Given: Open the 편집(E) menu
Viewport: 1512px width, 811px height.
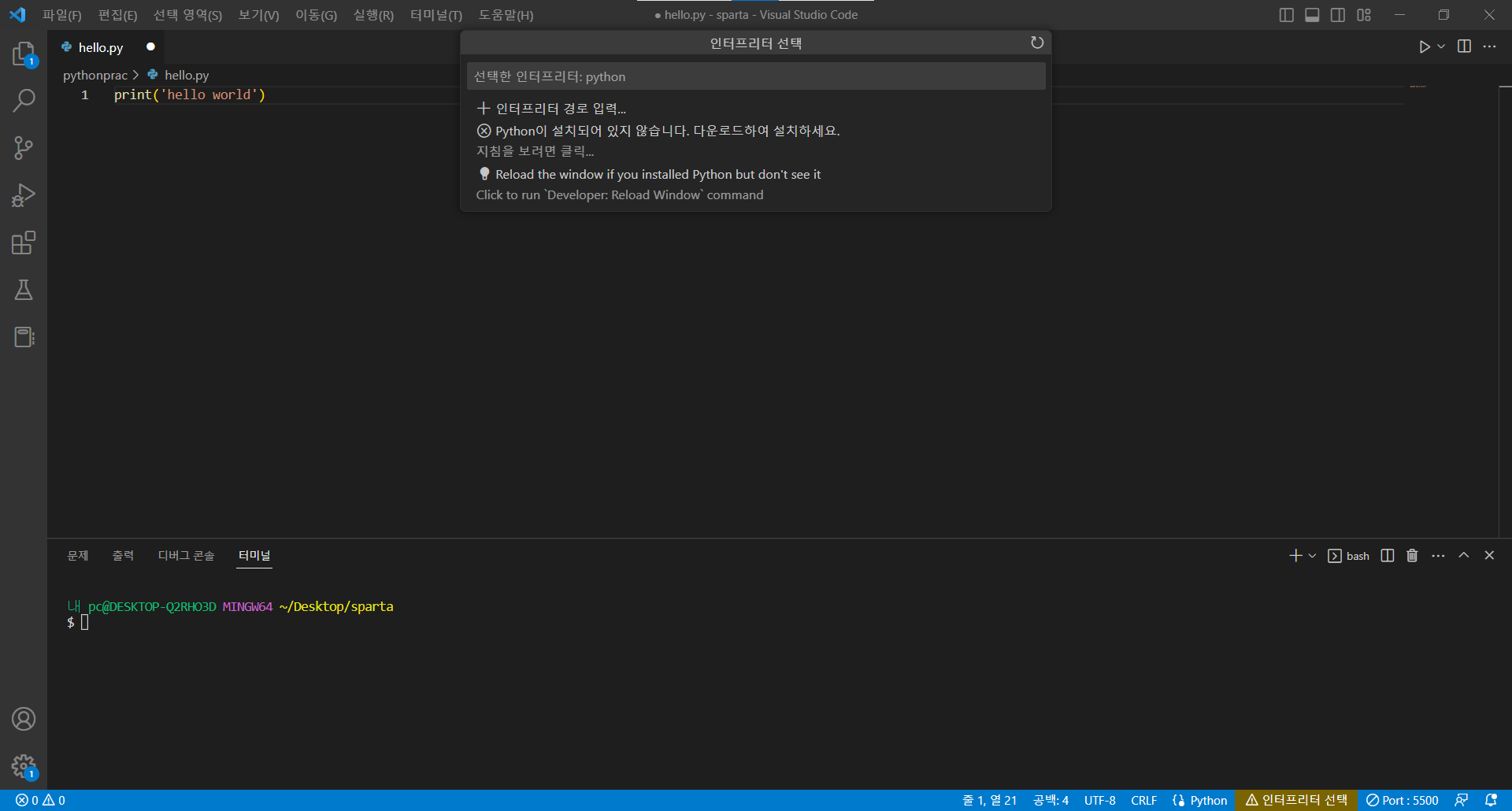Looking at the screenshot, I should 118,15.
